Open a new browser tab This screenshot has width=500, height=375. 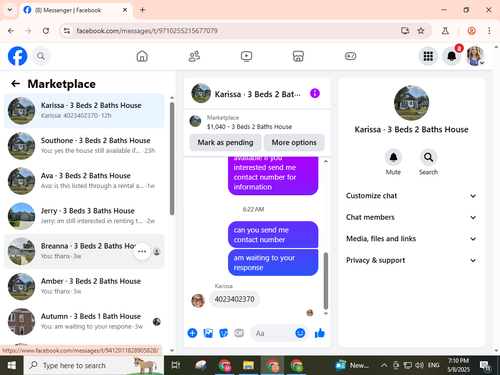[x=142, y=10]
